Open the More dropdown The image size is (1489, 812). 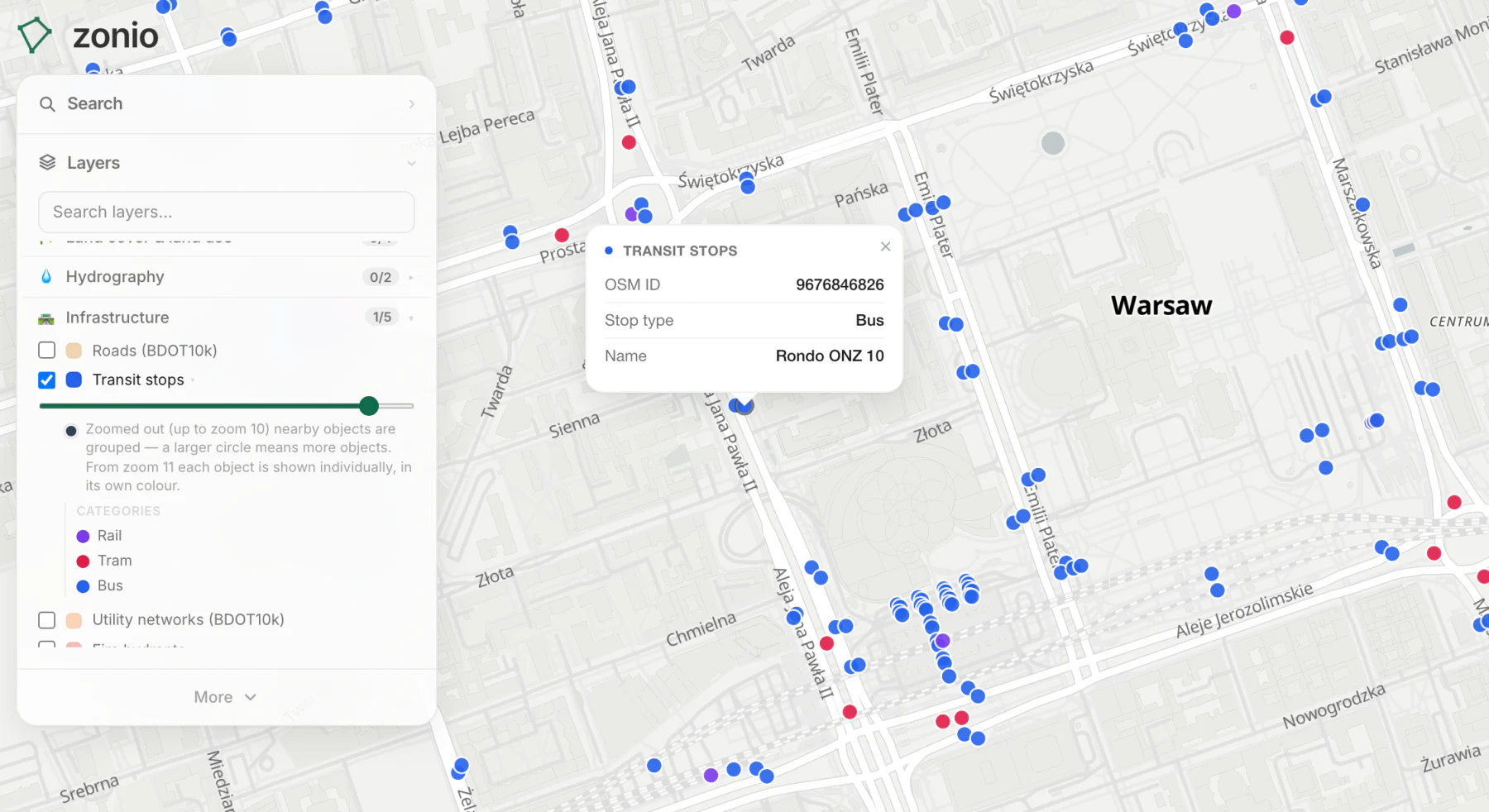pyautogui.click(x=226, y=697)
